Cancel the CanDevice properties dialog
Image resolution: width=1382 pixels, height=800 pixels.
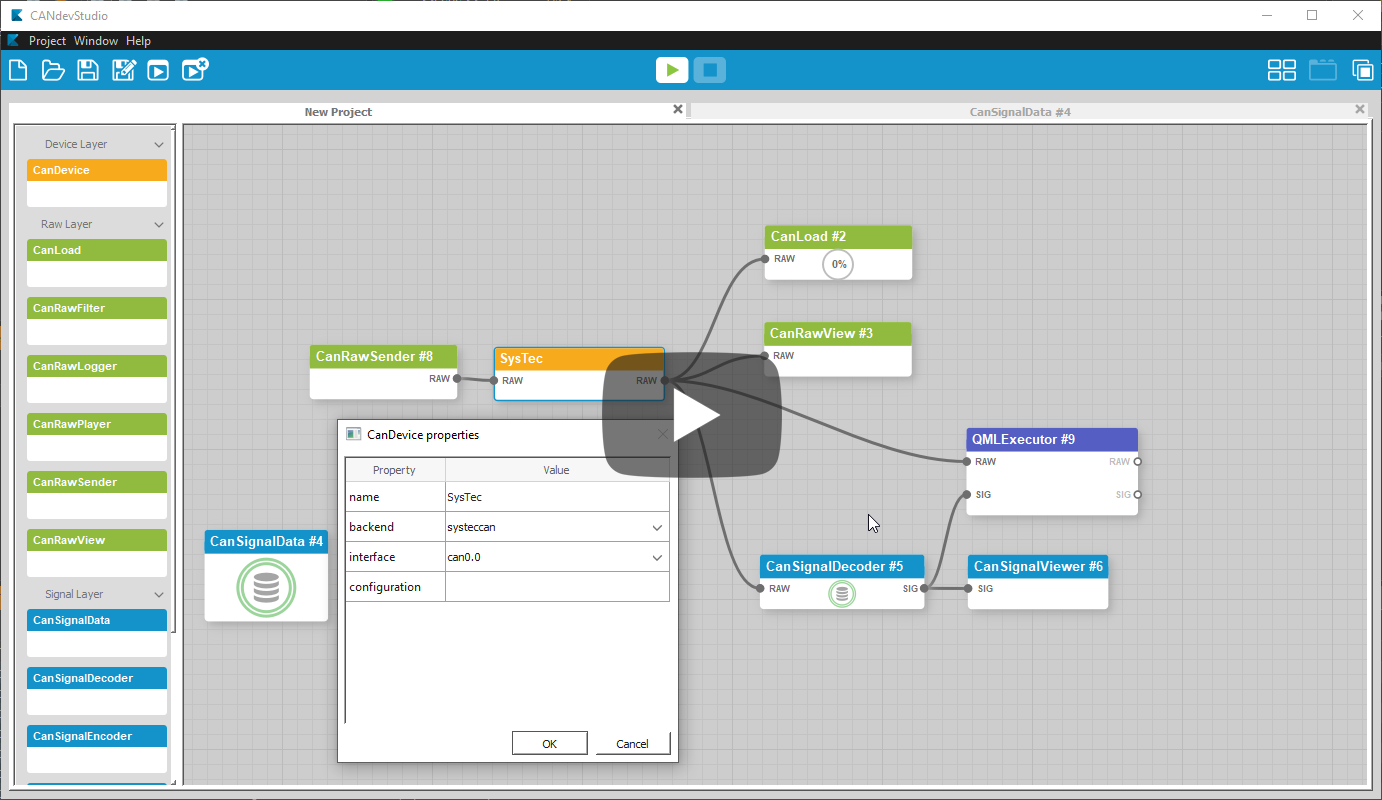[632, 743]
